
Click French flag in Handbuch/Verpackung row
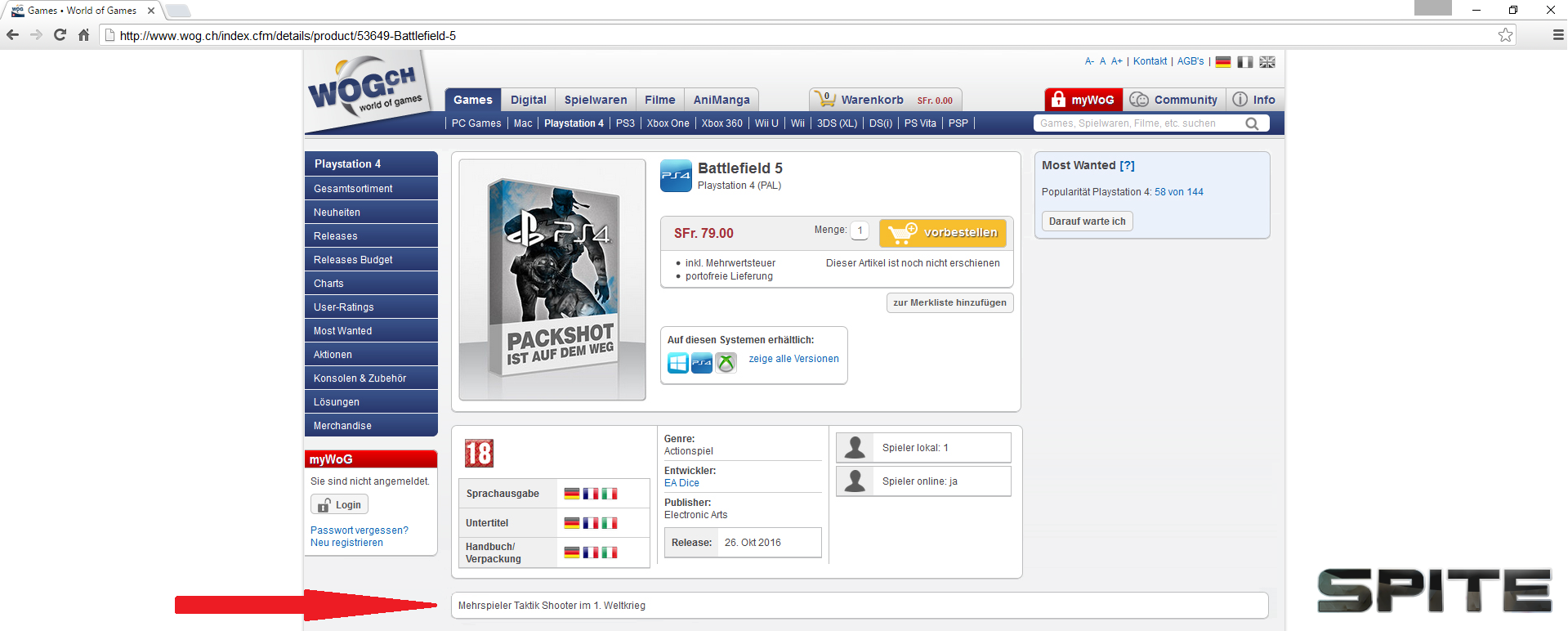pyautogui.click(x=591, y=553)
